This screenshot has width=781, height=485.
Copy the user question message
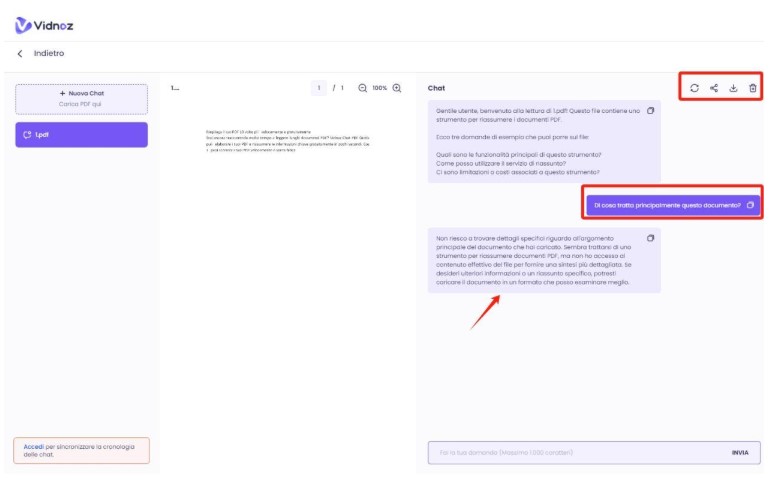(750, 205)
